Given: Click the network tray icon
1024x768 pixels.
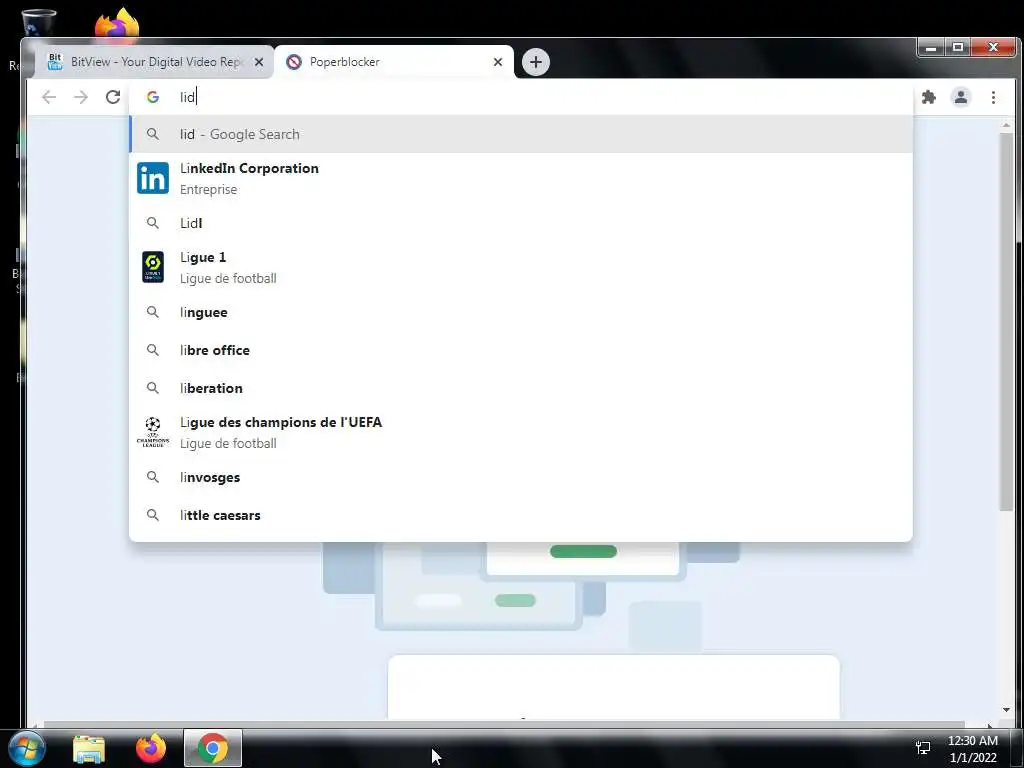Looking at the screenshot, I should [923, 748].
